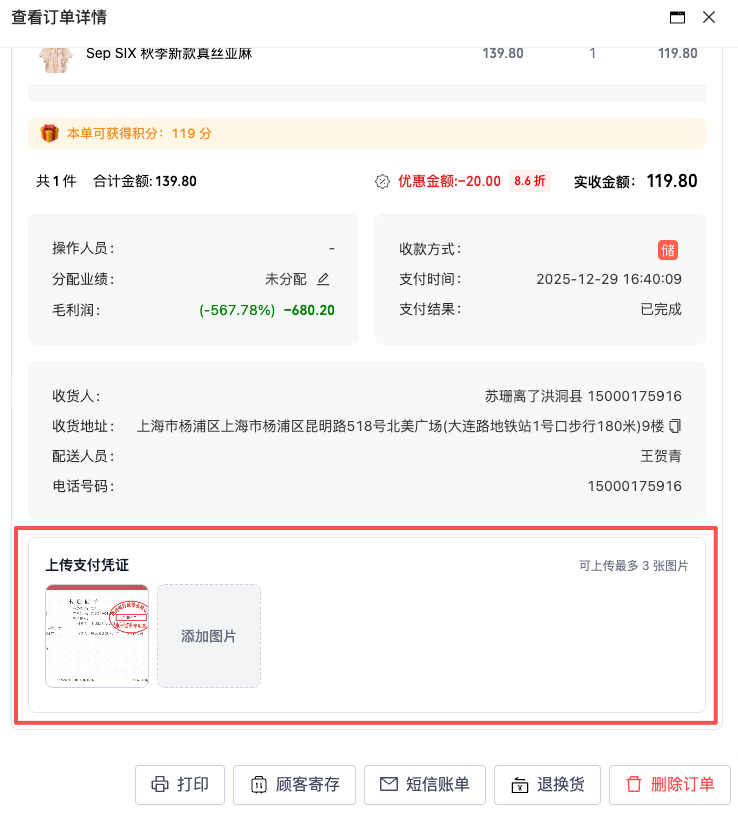Click the 顾客寄存 customer deposit button
The width and height of the screenshot is (738, 814).
click(x=294, y=785)
